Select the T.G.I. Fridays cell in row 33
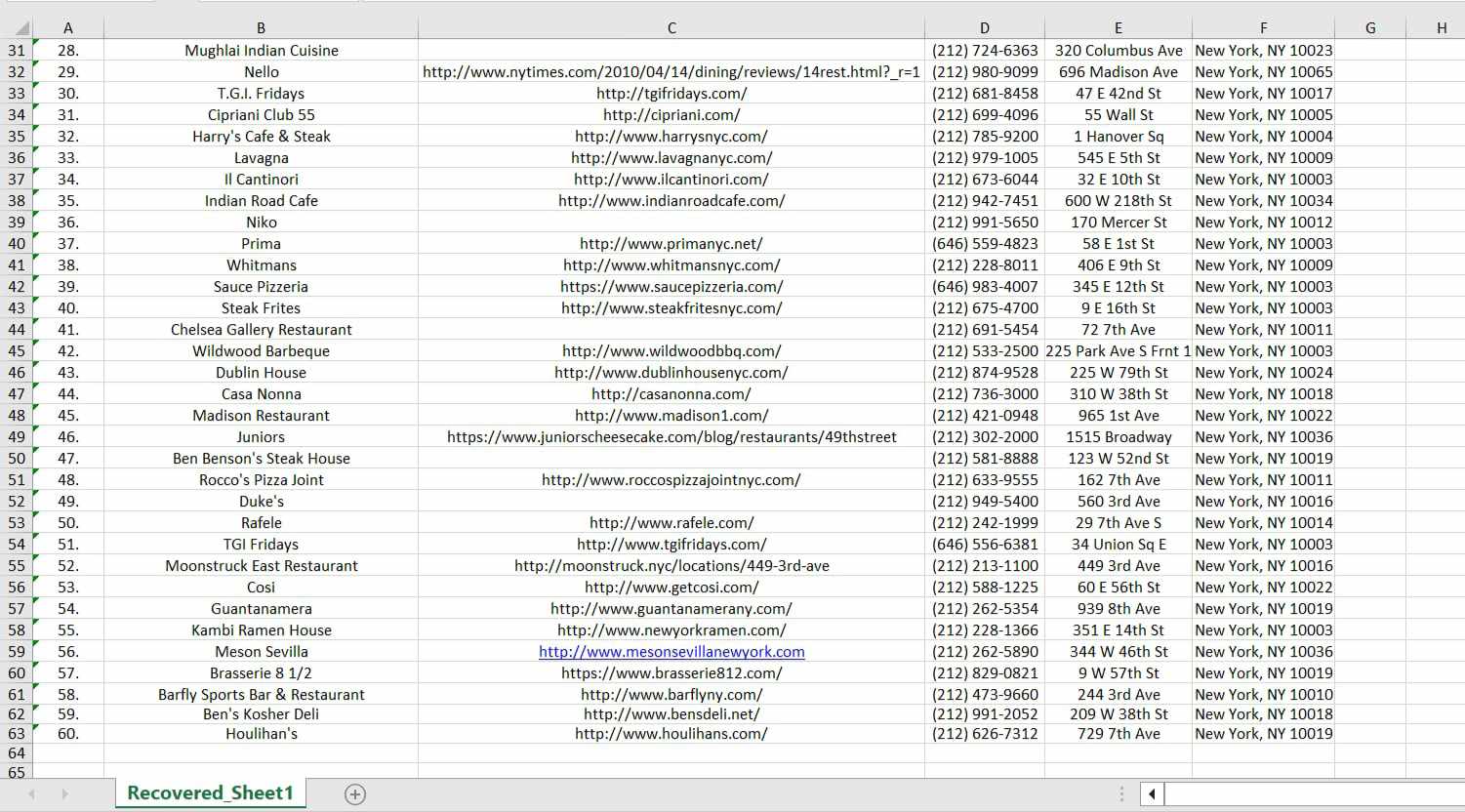 [262, 94]
